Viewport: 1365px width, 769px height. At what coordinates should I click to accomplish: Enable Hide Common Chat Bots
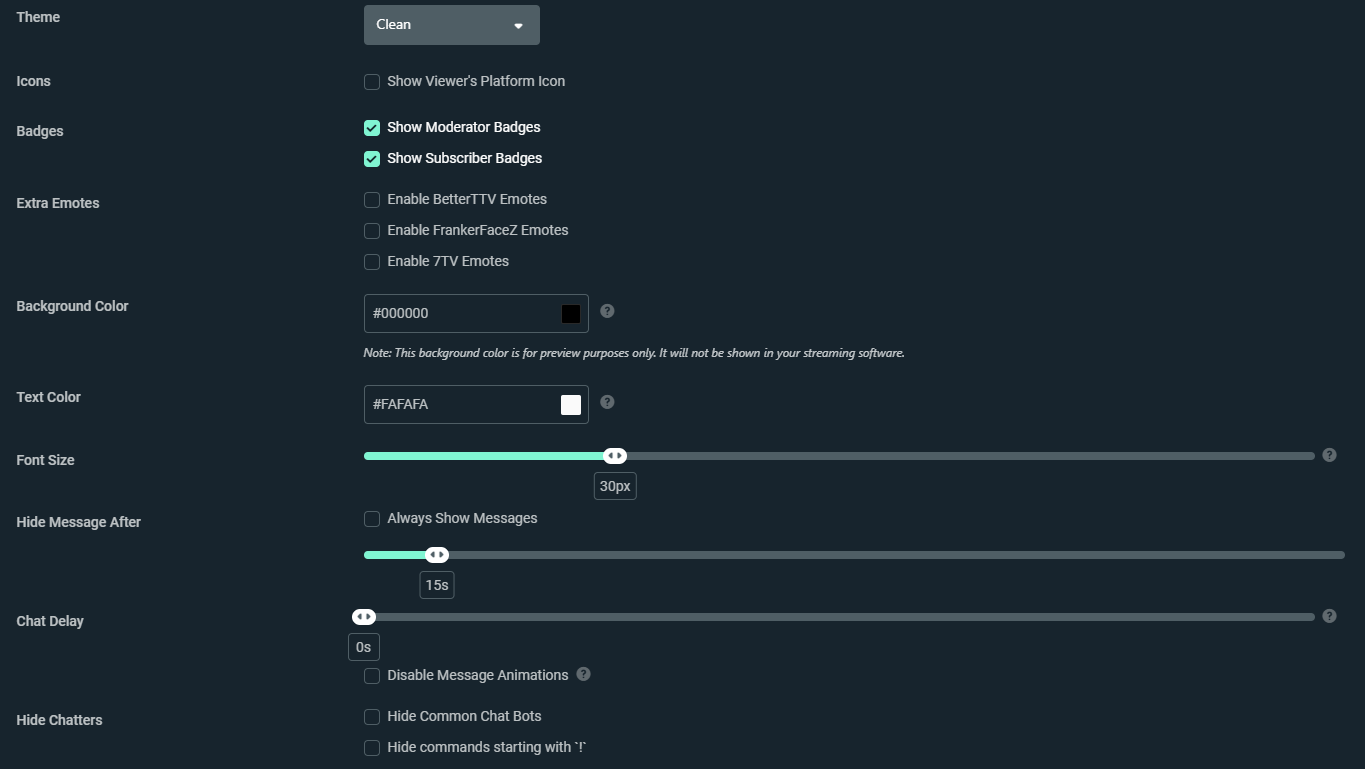[x=371, y=717]
